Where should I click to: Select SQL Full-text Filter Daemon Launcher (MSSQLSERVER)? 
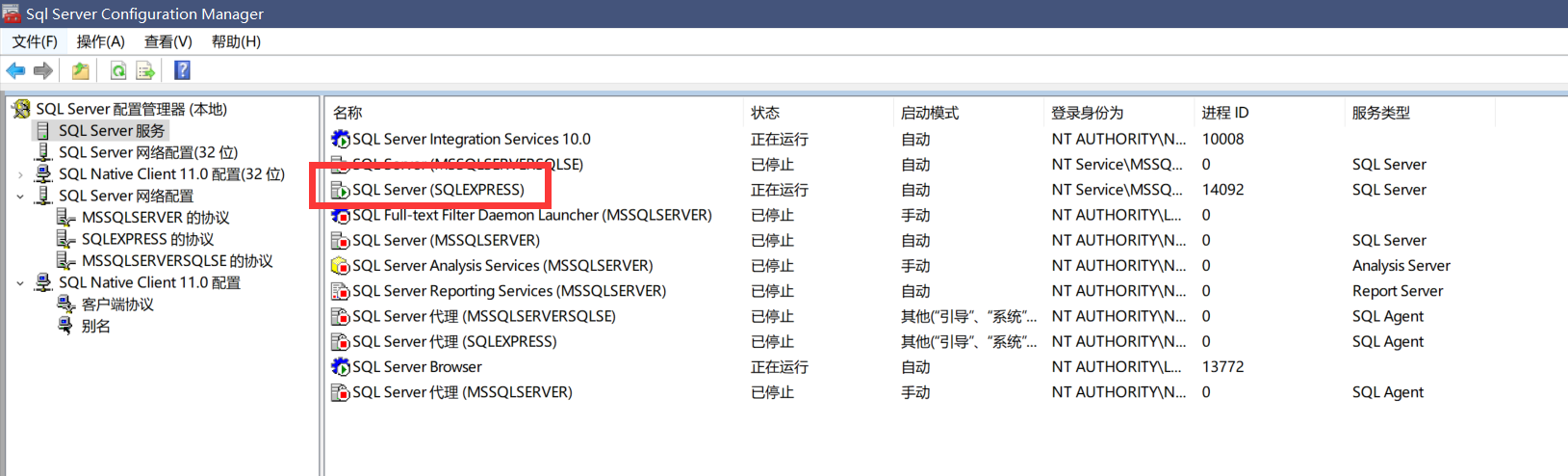tap(532, 215)
